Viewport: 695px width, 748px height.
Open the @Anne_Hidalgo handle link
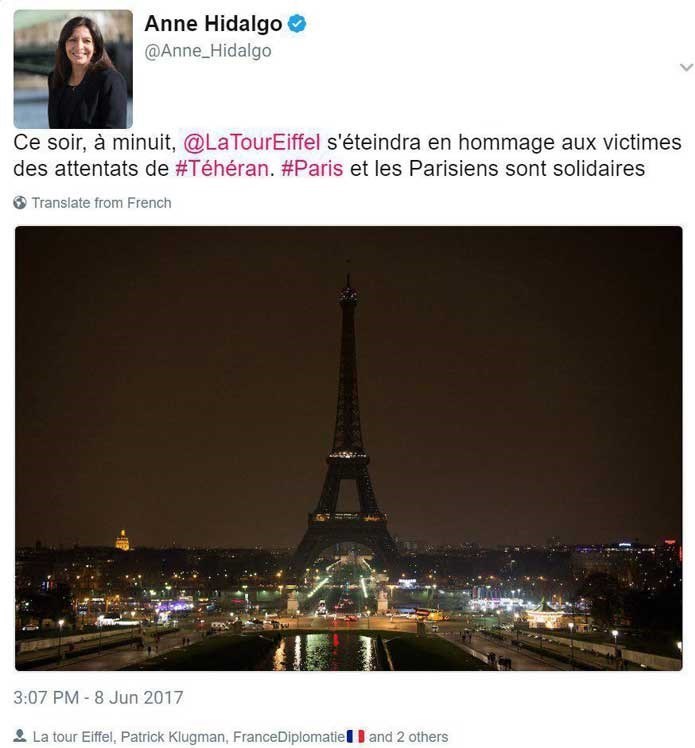coord(208,51)
